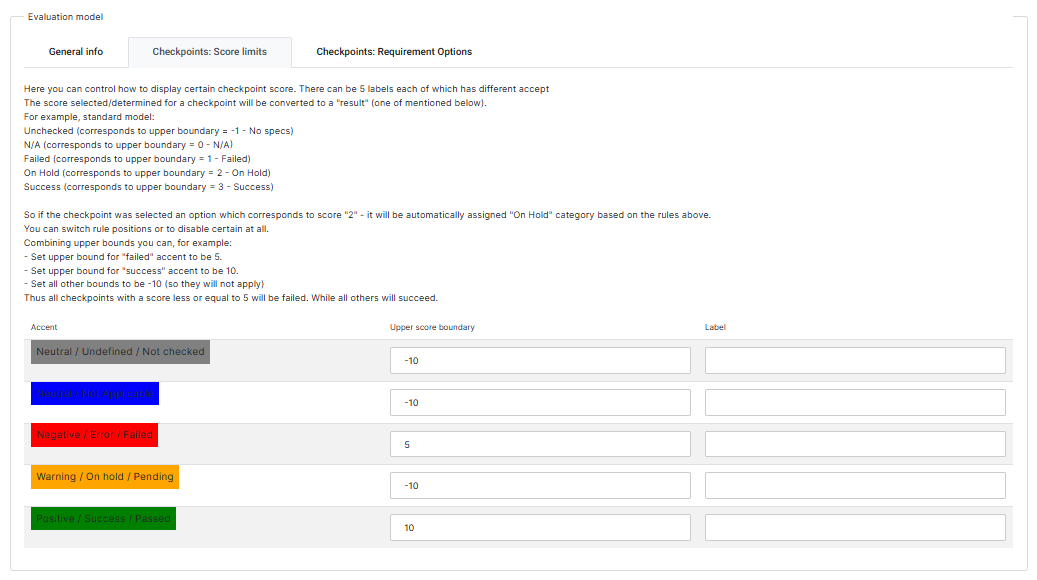Click the Upper score boundary column header
The image size is (1037, 580).
point(432,327)
